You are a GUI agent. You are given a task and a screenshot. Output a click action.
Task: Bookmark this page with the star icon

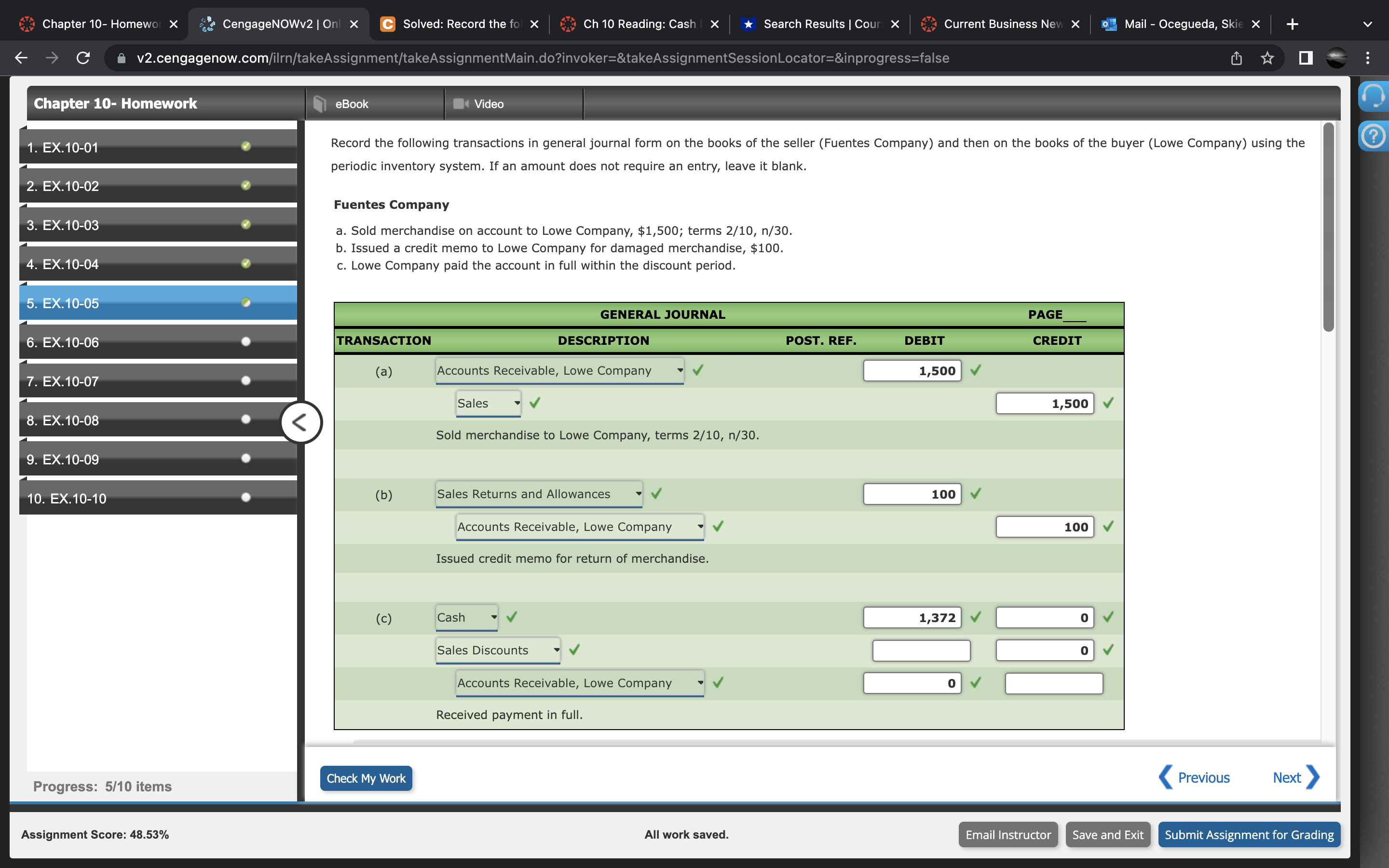tap(1267, 58)
